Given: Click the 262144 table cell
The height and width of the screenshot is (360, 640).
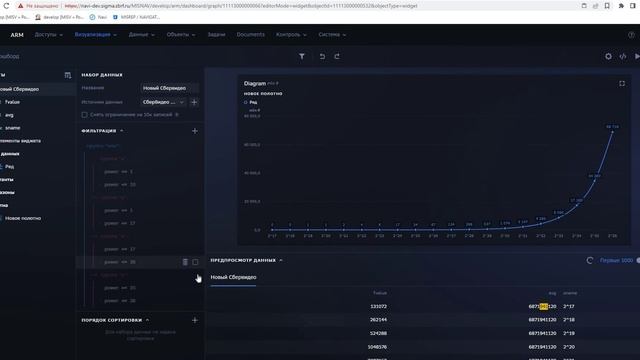Looking at the screenshot, I should (378, 320).
